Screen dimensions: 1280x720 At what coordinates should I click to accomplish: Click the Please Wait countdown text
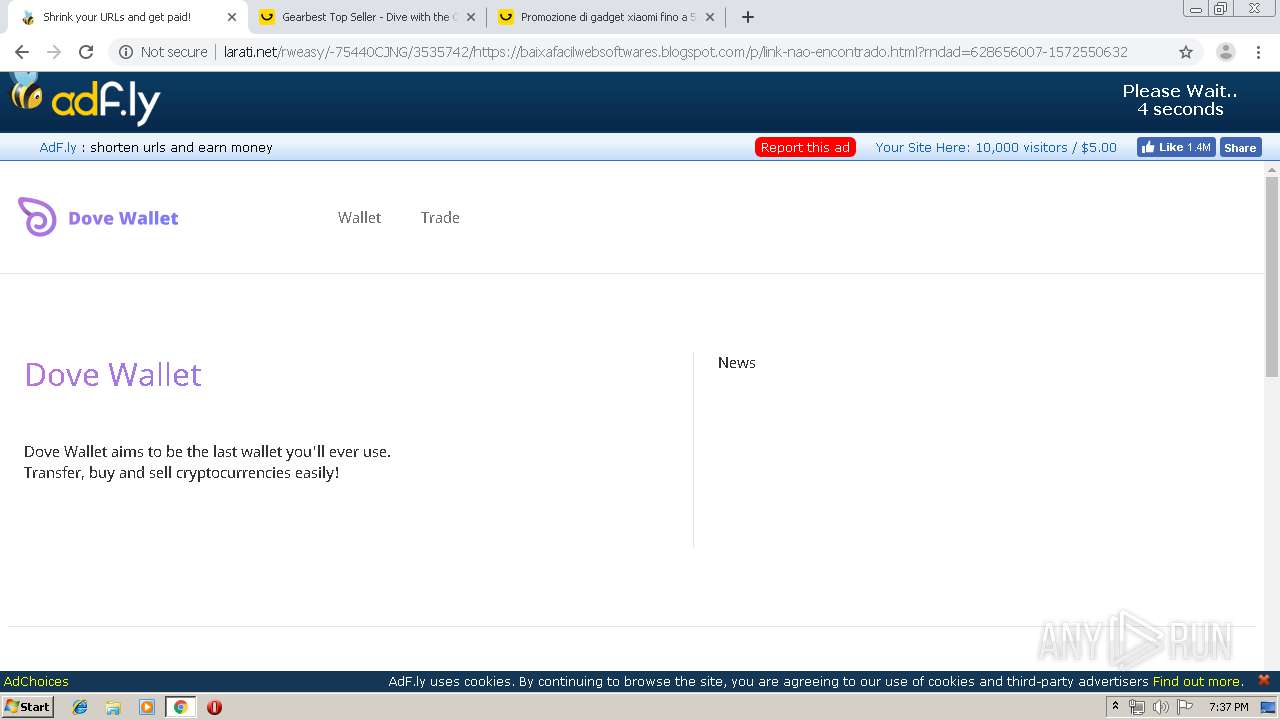(1180, 100)
